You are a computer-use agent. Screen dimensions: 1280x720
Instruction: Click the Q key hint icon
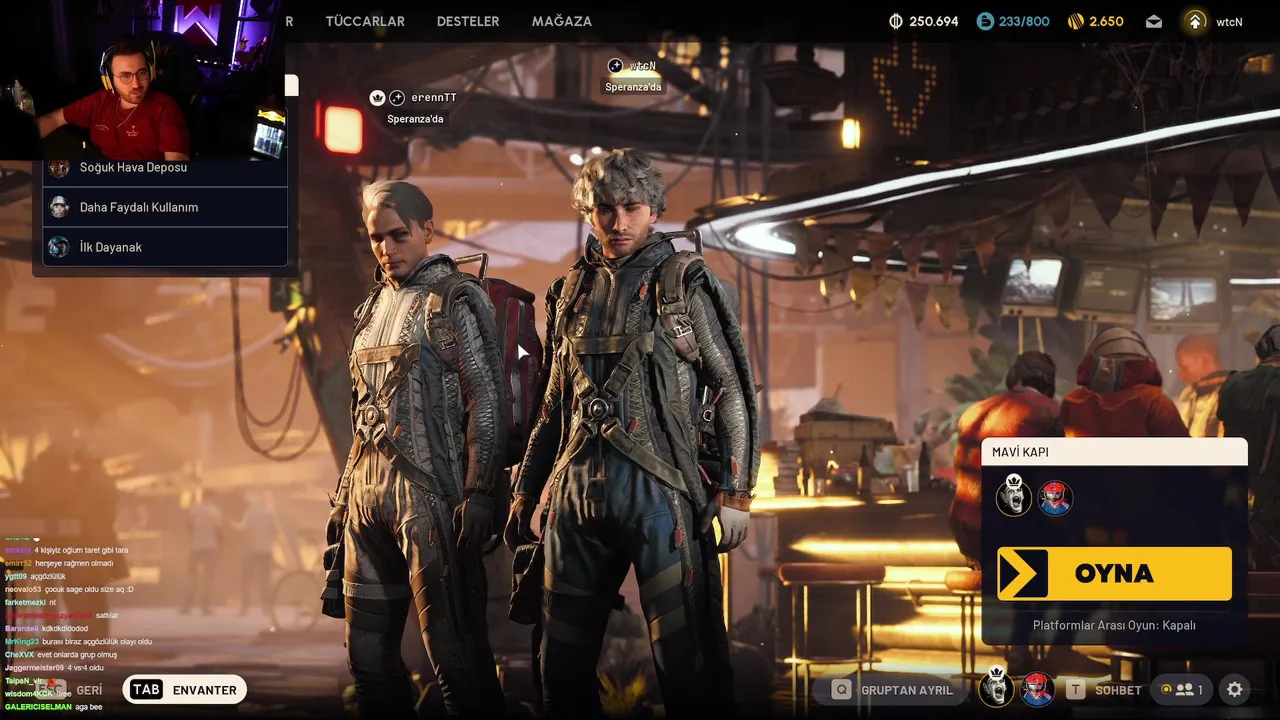click(x=842, y=689)
